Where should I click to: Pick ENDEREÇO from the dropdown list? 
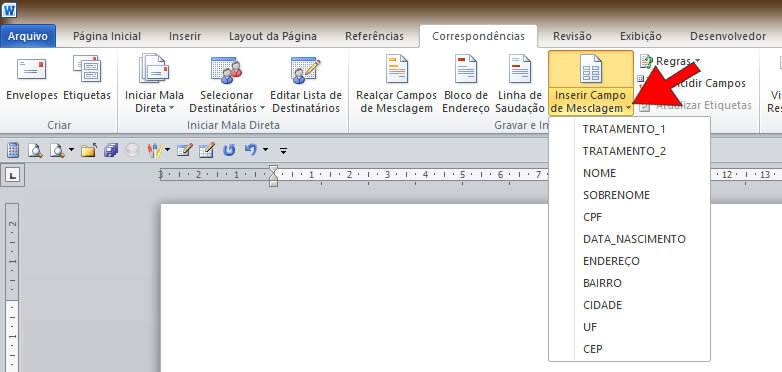click(629, 261)
